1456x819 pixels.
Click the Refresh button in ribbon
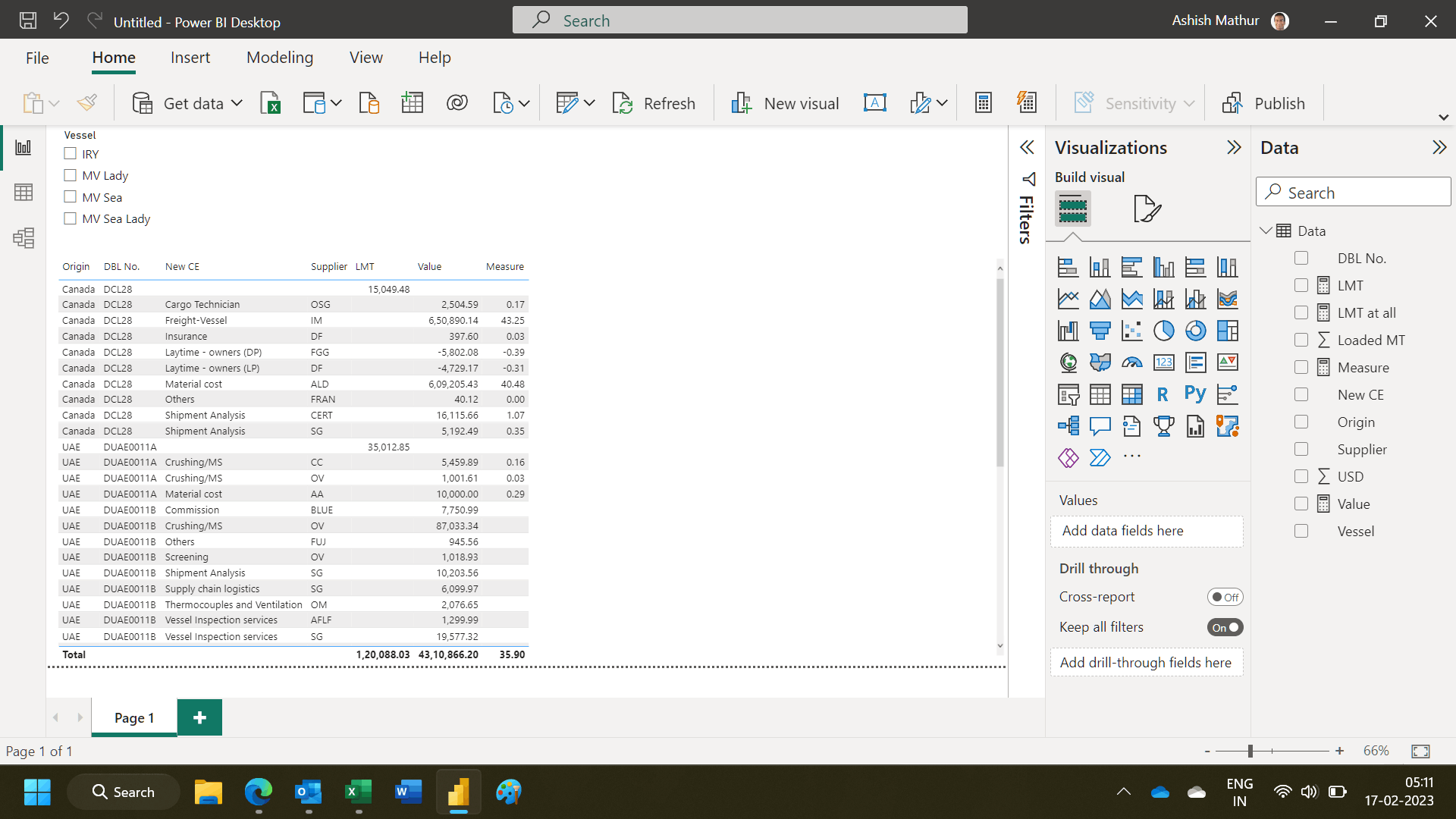pyautogui.click(x=654, y=103)
